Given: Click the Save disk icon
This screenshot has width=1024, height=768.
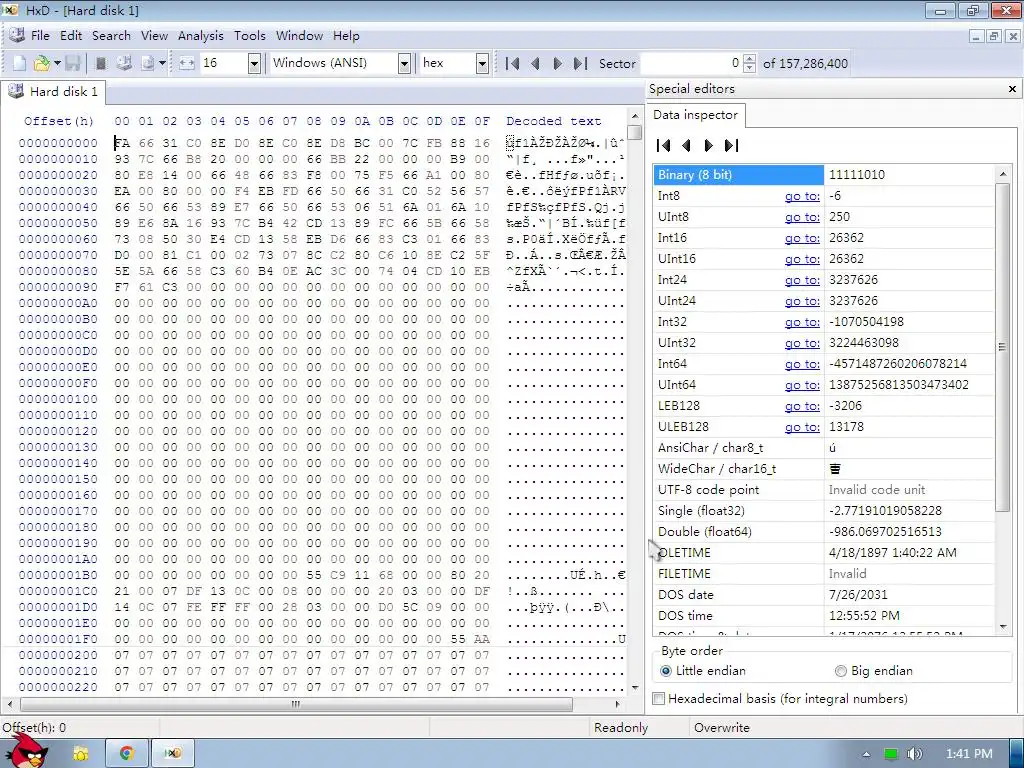Looking at the screenshot, I should coord(72,63).
